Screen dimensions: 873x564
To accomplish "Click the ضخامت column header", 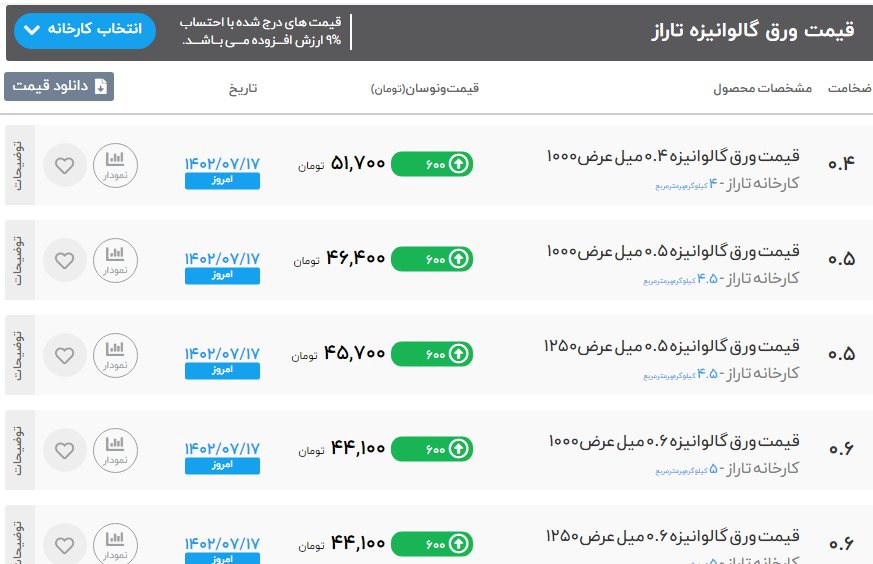I will coord(849,88).
